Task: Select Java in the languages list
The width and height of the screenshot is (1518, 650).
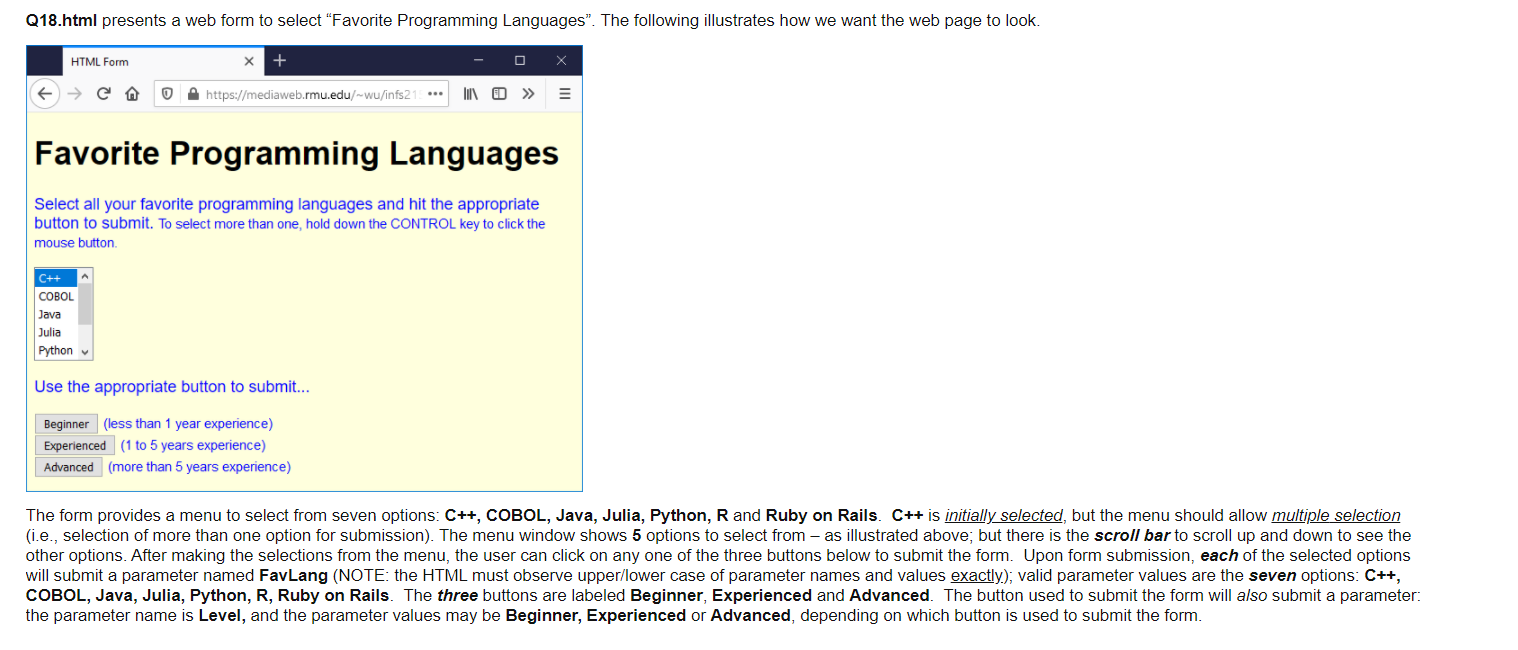Action: point(48,314)
